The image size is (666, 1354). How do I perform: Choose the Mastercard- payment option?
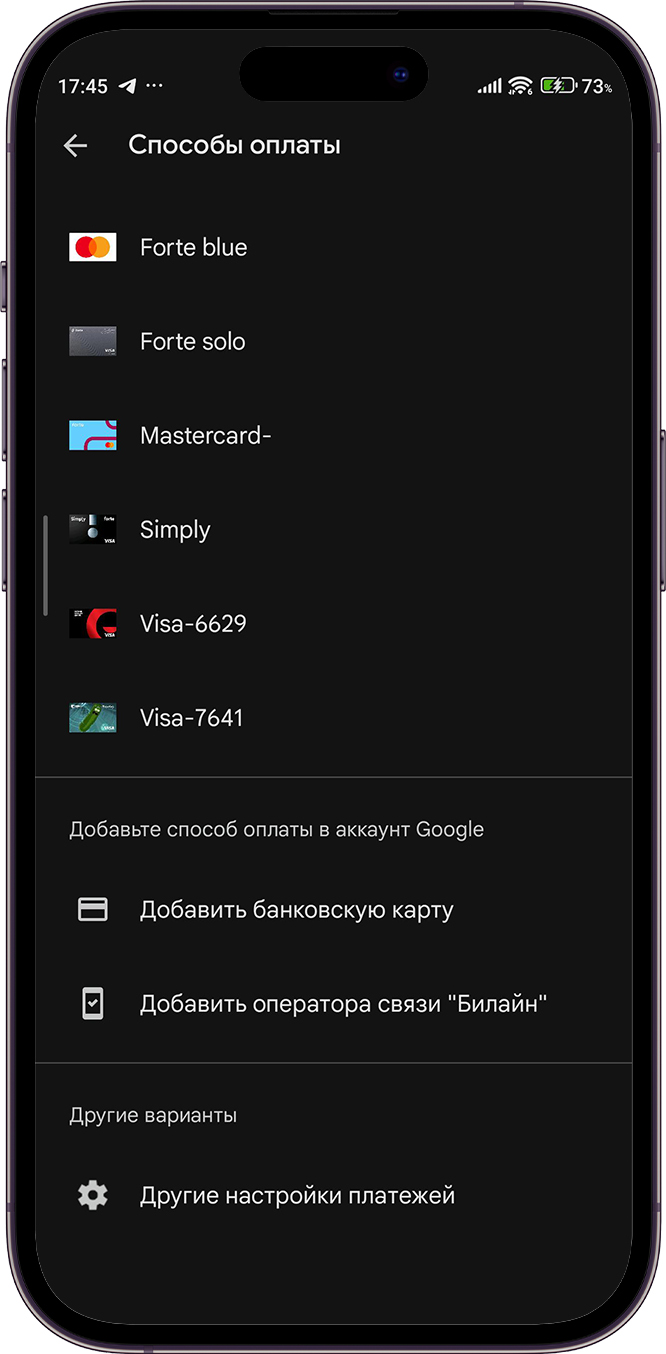pos(334,435)
